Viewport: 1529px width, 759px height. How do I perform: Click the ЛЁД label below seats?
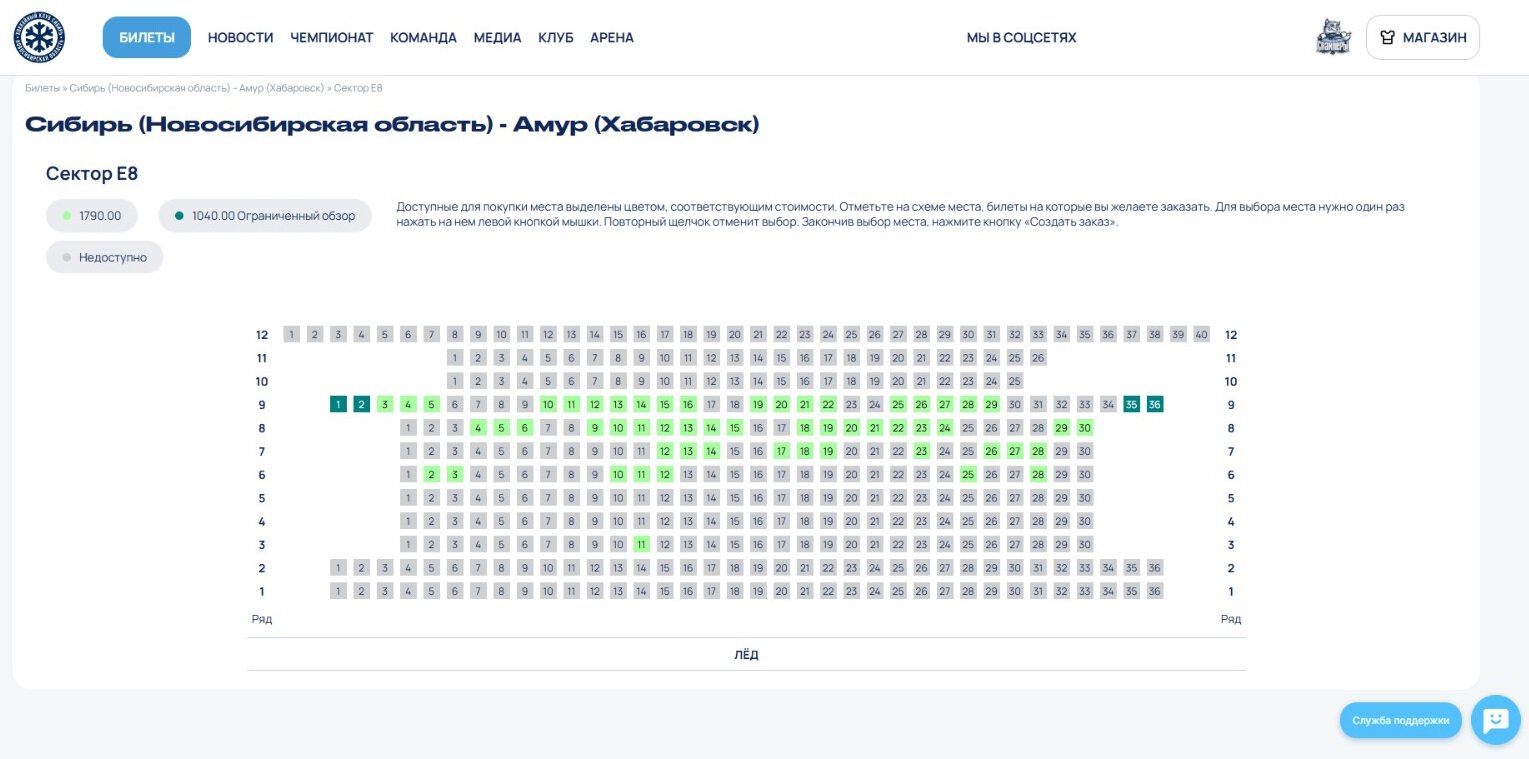tap(747, 656)
